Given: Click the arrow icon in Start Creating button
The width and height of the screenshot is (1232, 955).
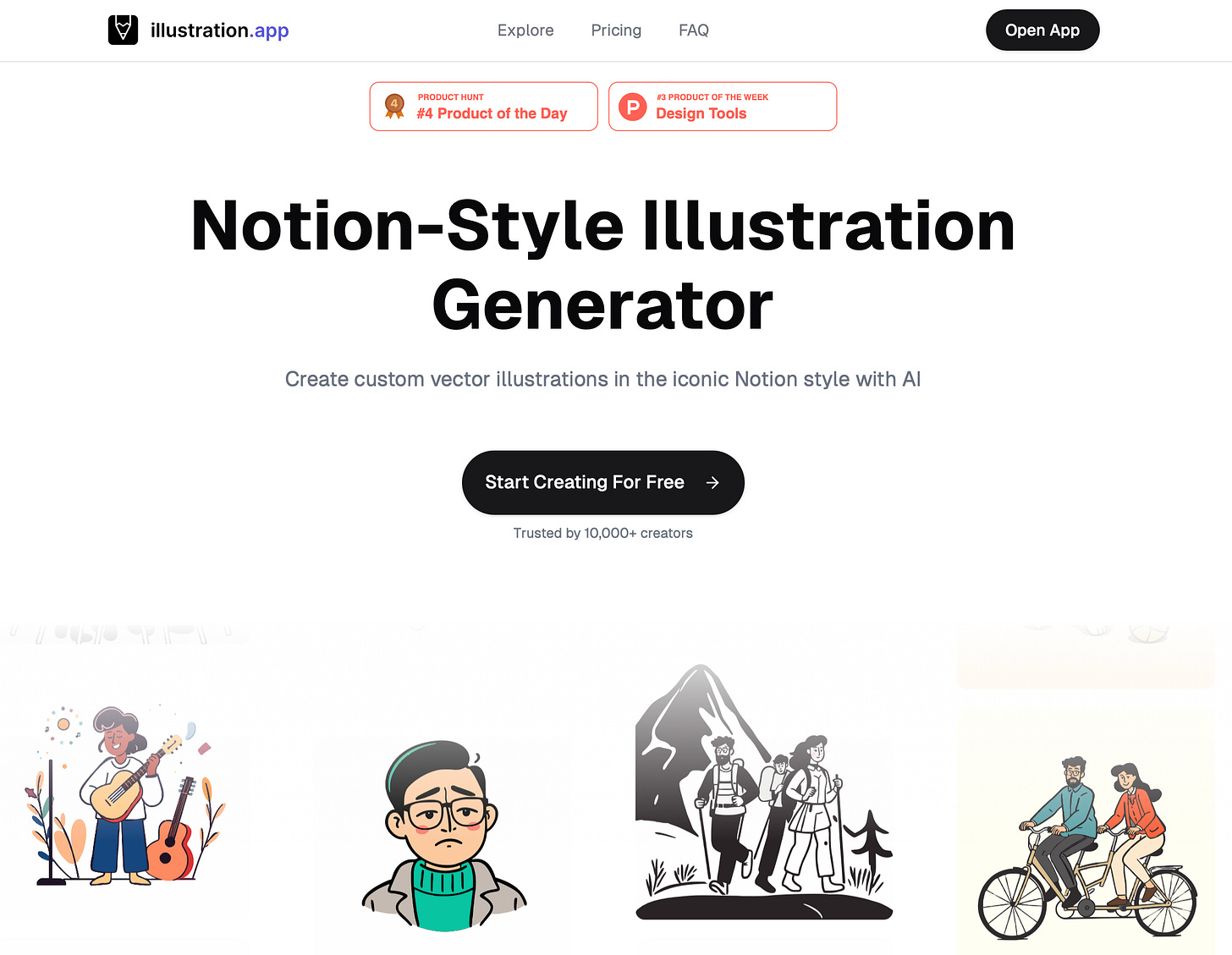Looking at the screenshot, I should [712, 482].
